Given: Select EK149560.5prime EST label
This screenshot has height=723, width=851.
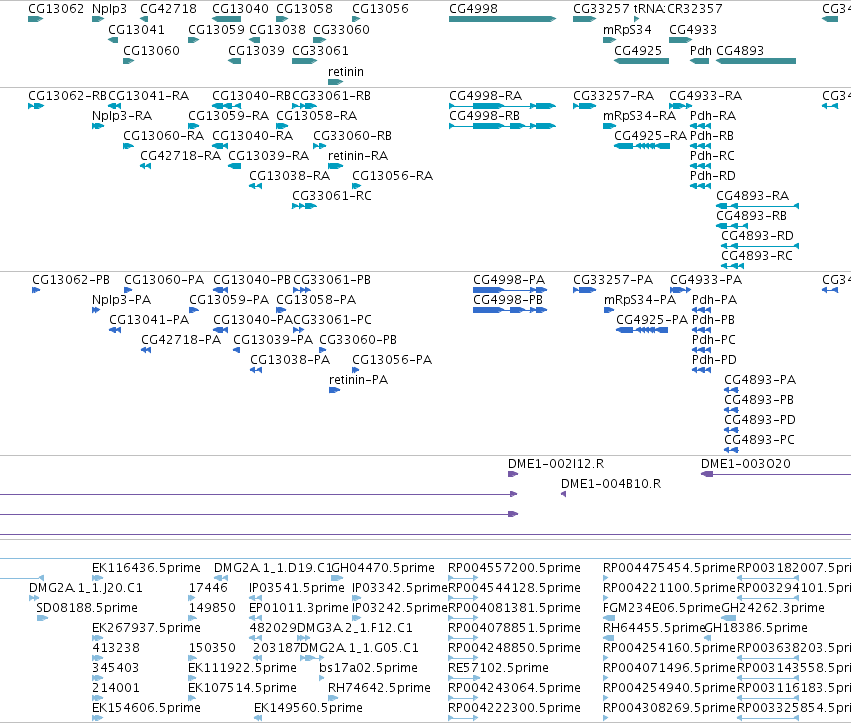Looking at the screenshot, I should [308, 708].
